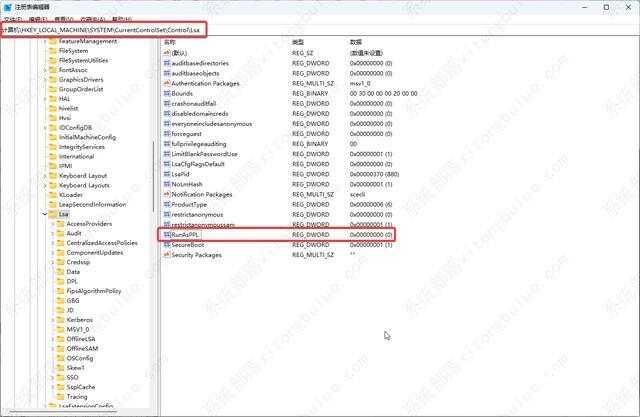Viewport: 640px width, 417px height.
Task: Click the Bounds binary value icon
Action: (167, 93)
